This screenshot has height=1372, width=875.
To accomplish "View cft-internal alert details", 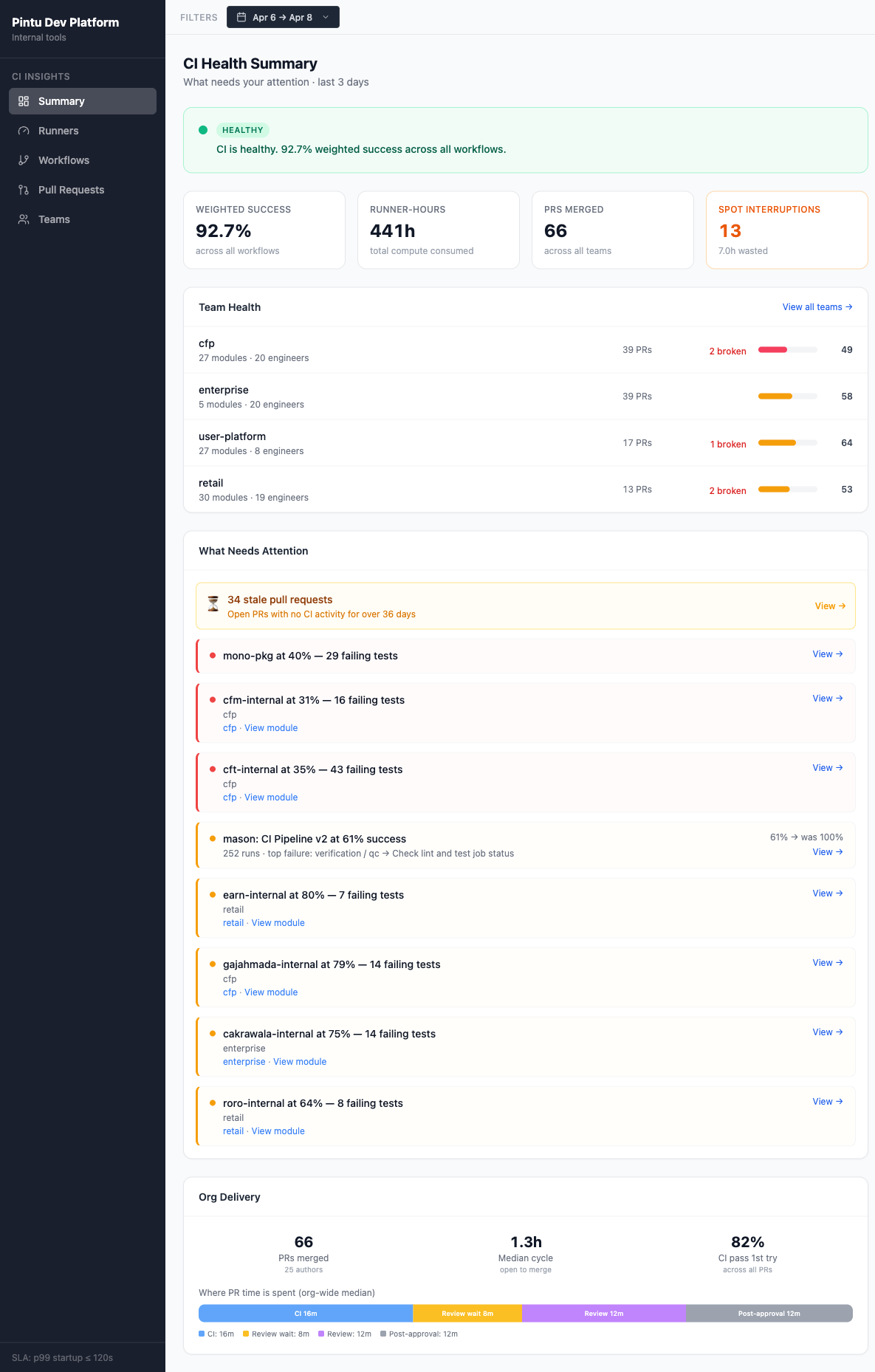I will click(828, 768).
